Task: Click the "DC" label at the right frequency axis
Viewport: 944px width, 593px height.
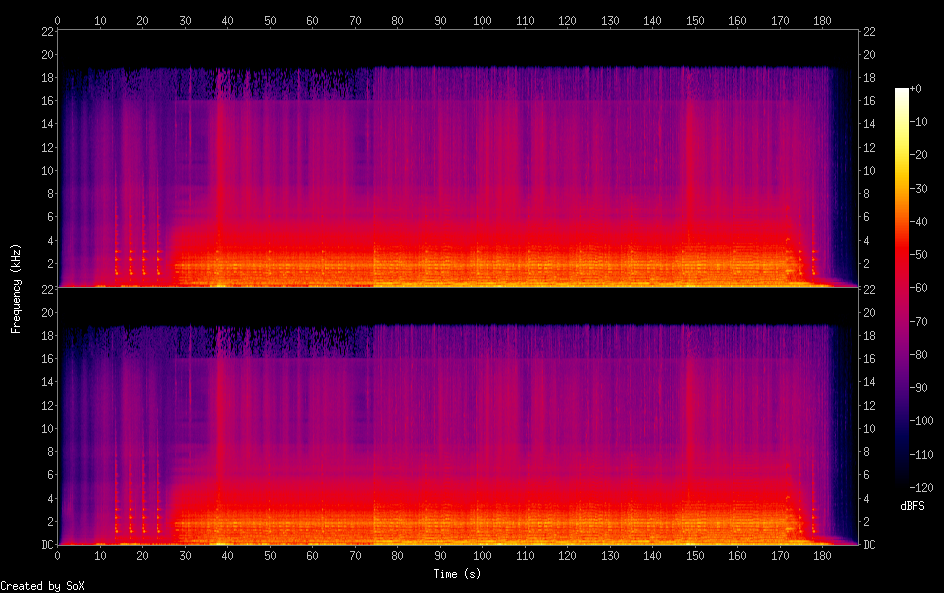Action: click(x=869, y=545)
